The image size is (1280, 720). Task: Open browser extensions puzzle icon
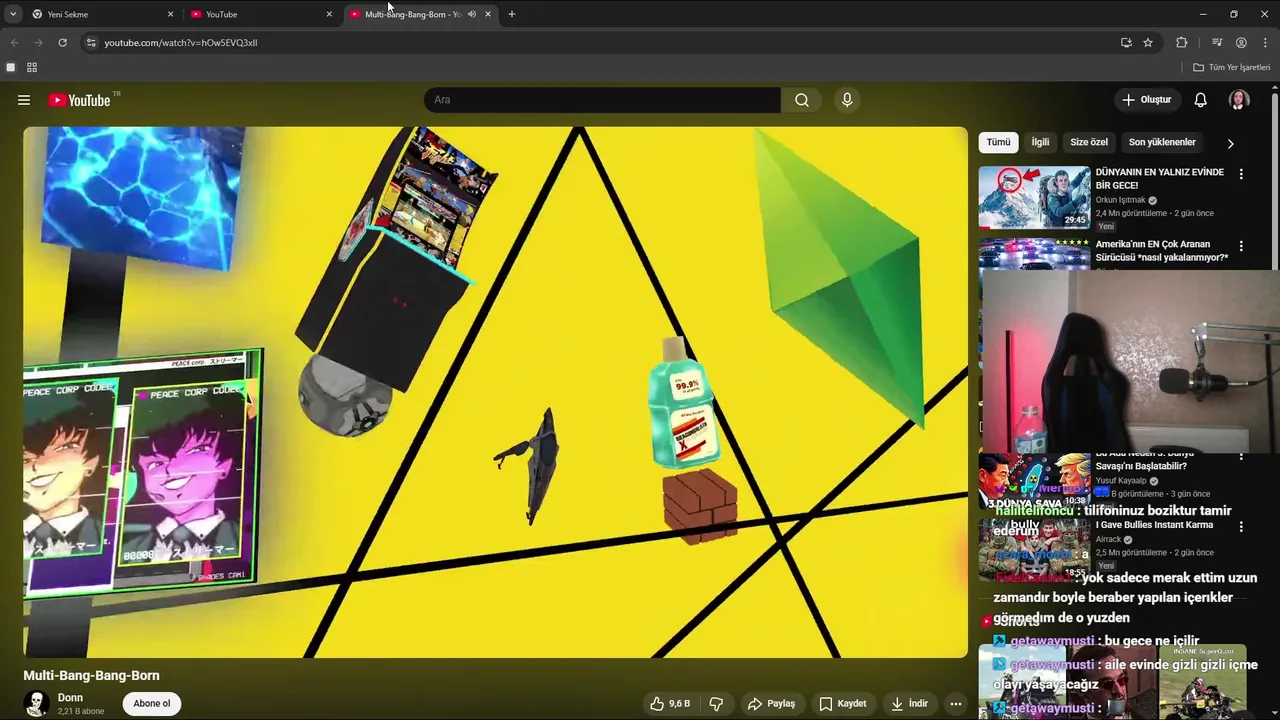1182,43
